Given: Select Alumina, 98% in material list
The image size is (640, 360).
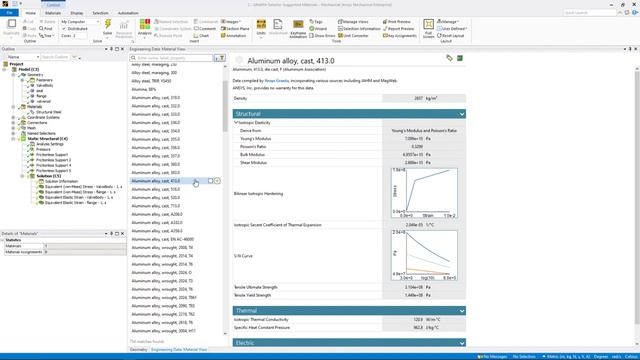Looking at the screenshot, I should tap(144, 89).
